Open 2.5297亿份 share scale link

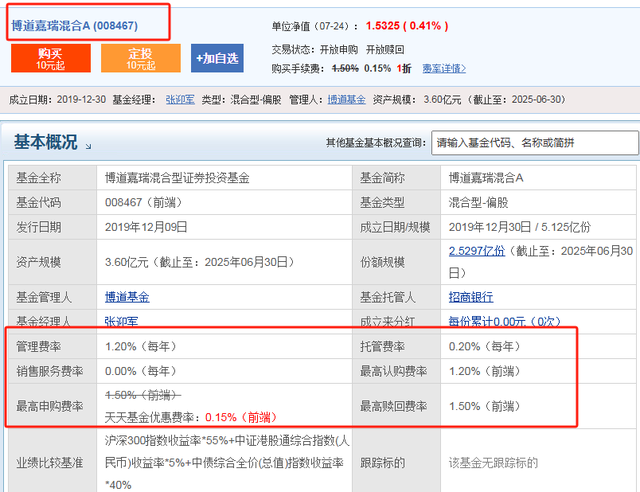477,251
